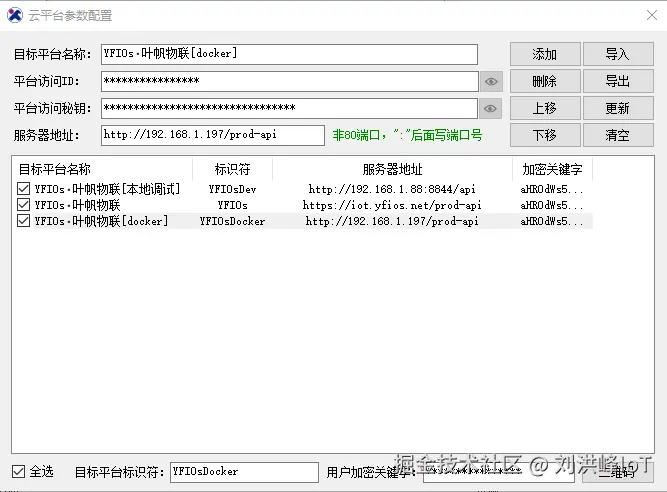667x492 pixels.
Task: Click the 二维码 button
Action: coord(617,472)
